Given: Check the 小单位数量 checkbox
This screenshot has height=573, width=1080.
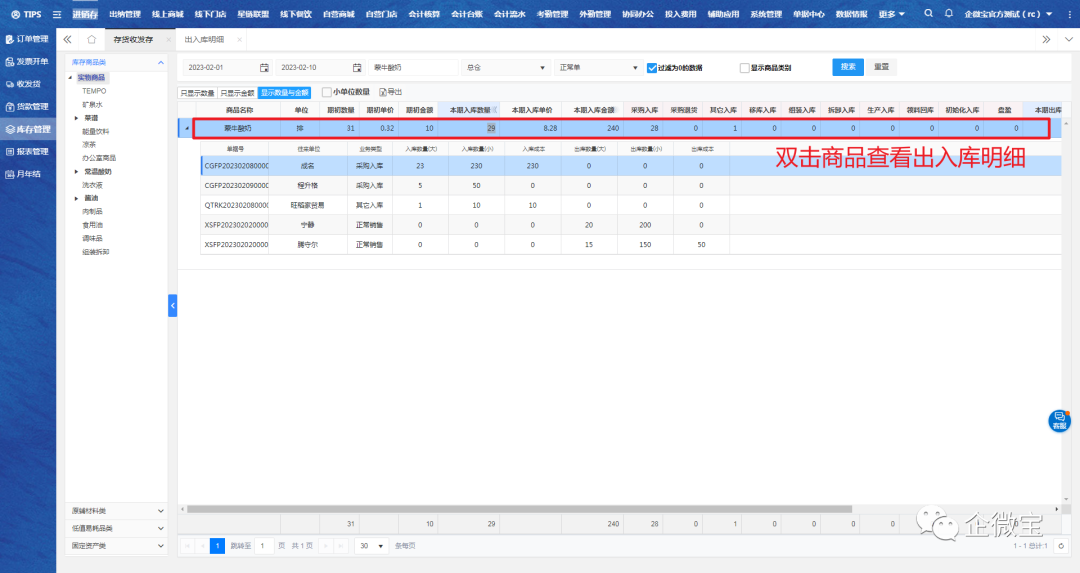Looking at the screenshot, I should tap(326, 92).
